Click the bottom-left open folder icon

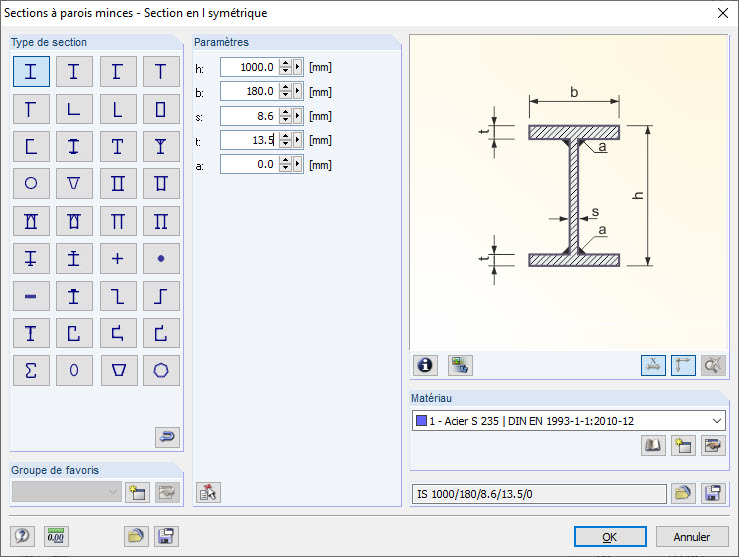(136, 536)
